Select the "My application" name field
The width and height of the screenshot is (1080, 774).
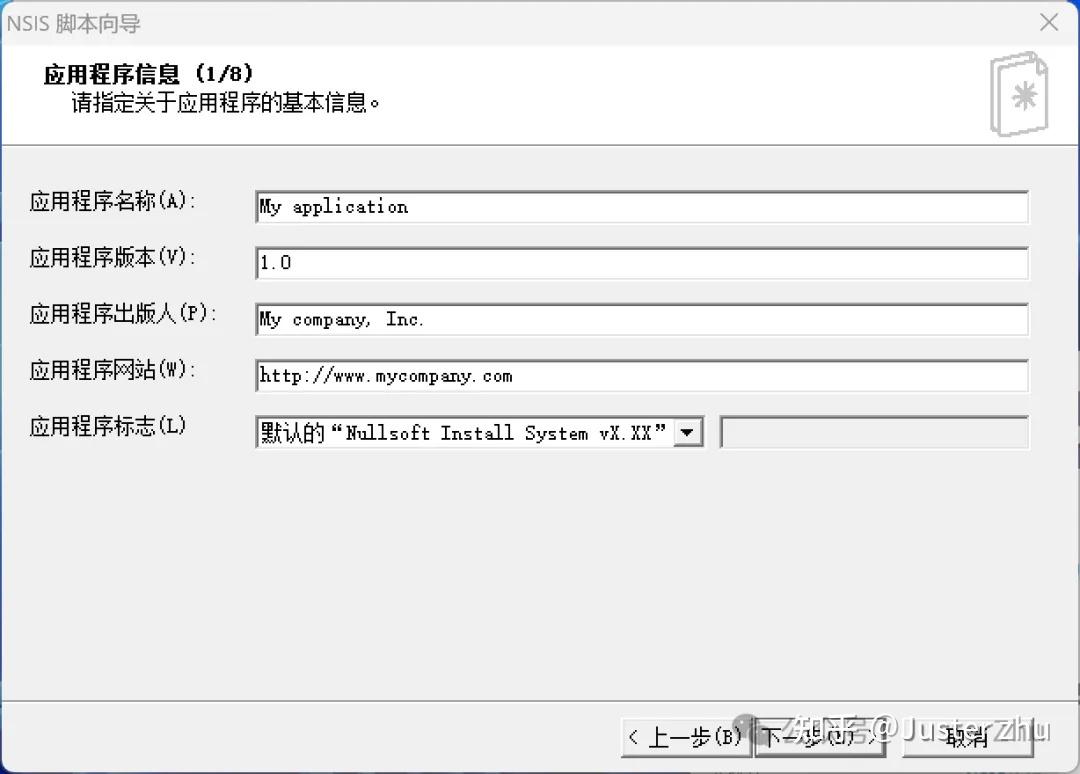640,207
